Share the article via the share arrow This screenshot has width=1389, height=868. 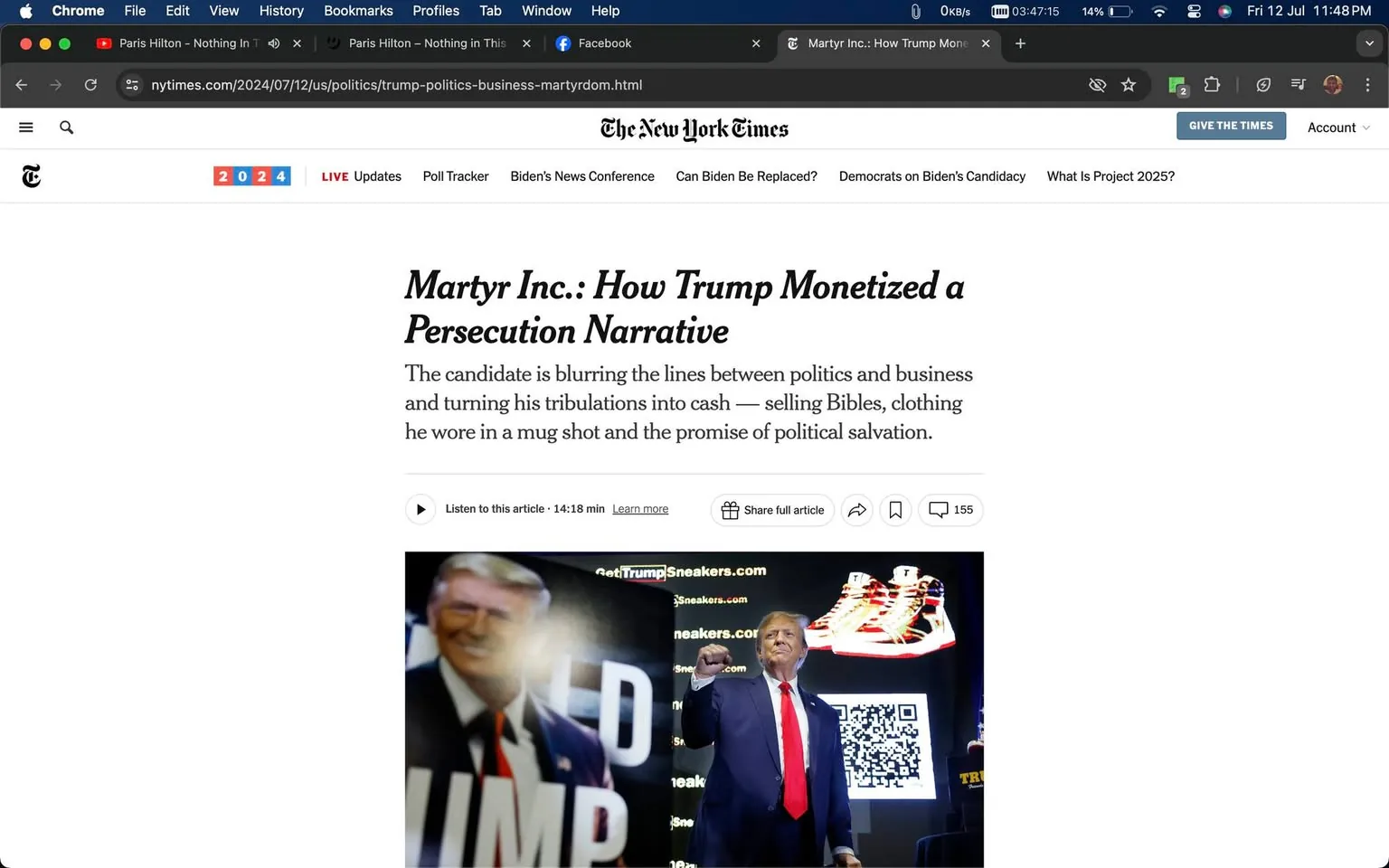coord(856,509)
